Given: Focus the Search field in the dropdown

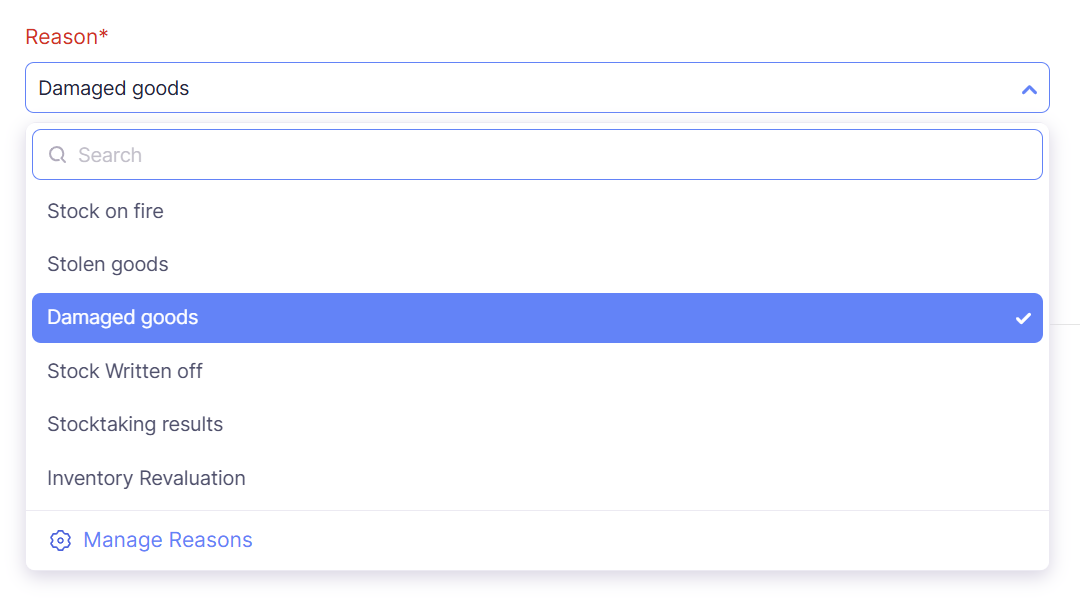Looking at the screenshot, I should (x=540, y=155).
